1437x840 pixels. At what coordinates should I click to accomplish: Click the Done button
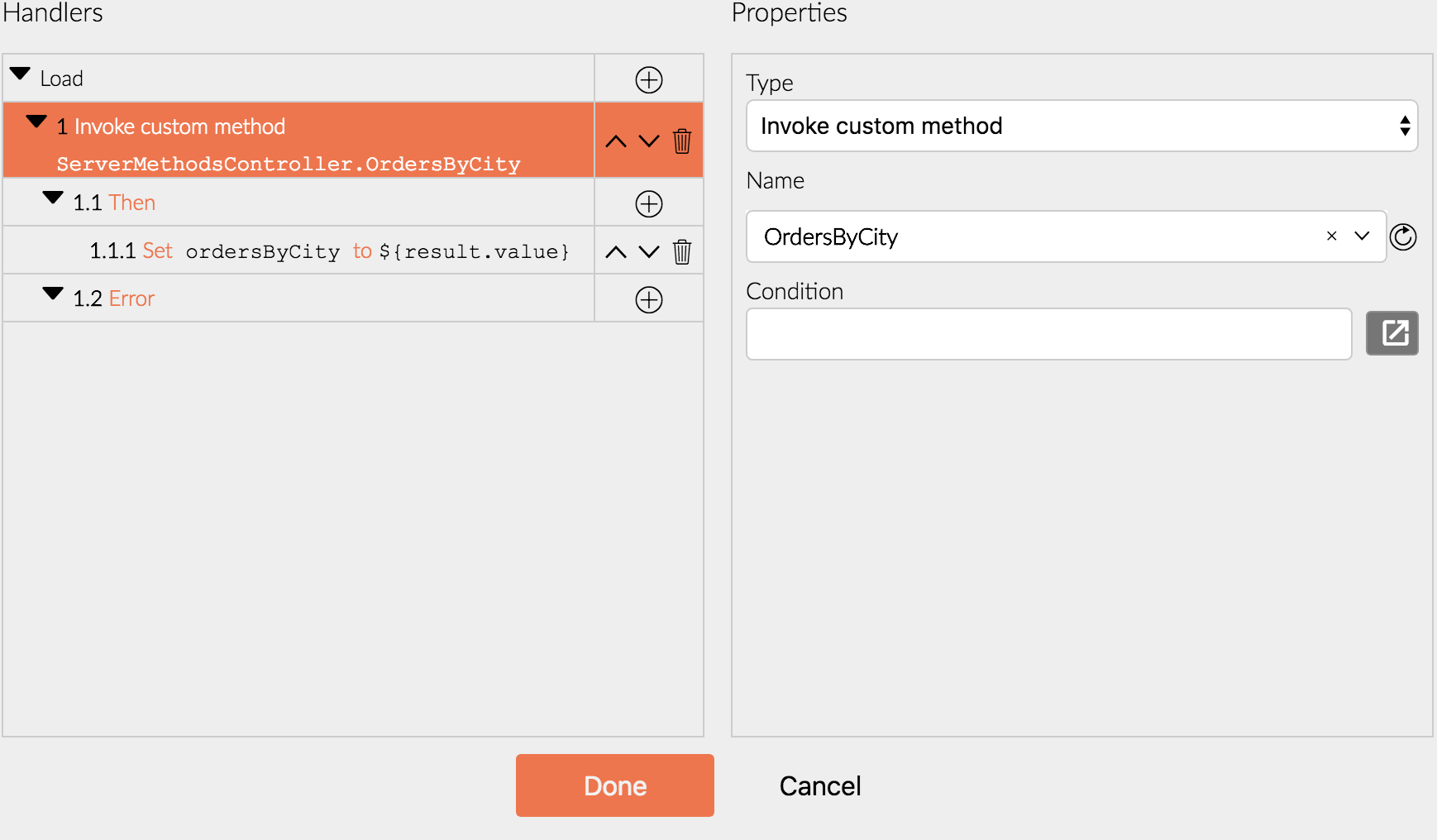point(615,785)
